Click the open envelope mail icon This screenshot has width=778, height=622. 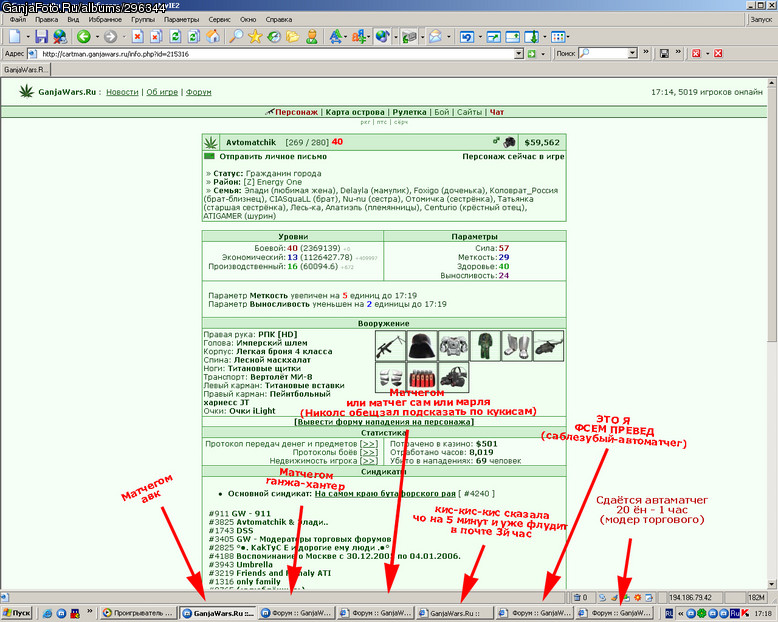[435, 37]
